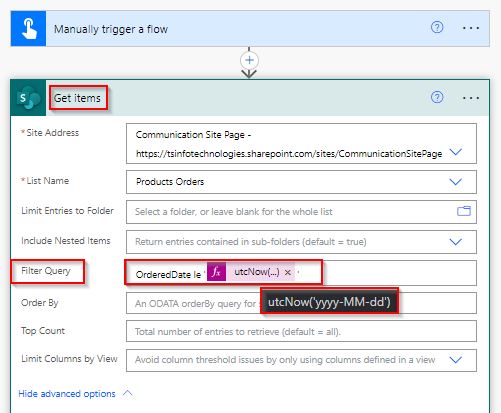Screen dimensions: 501x413
Task: Click the Include Nested Items label
Action: point(66,241)
